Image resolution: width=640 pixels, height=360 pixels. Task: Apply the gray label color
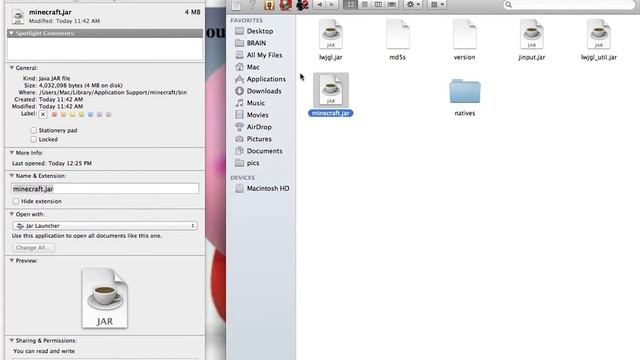tap(108, 115)
